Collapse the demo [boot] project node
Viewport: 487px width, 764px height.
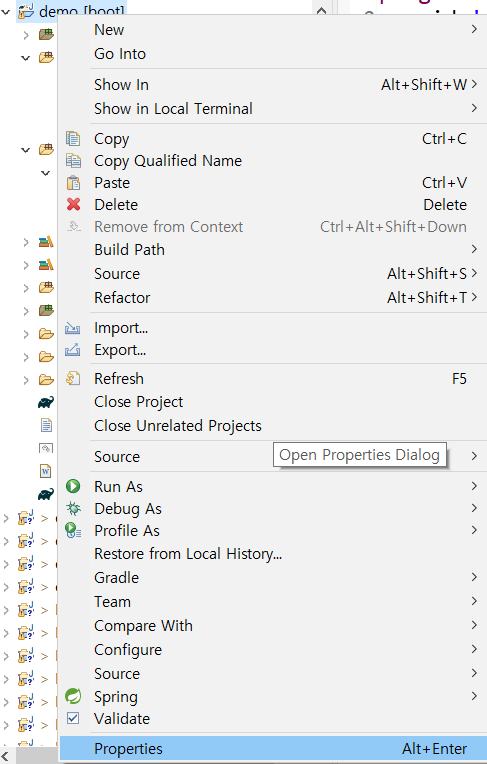[x=6, y=11]
